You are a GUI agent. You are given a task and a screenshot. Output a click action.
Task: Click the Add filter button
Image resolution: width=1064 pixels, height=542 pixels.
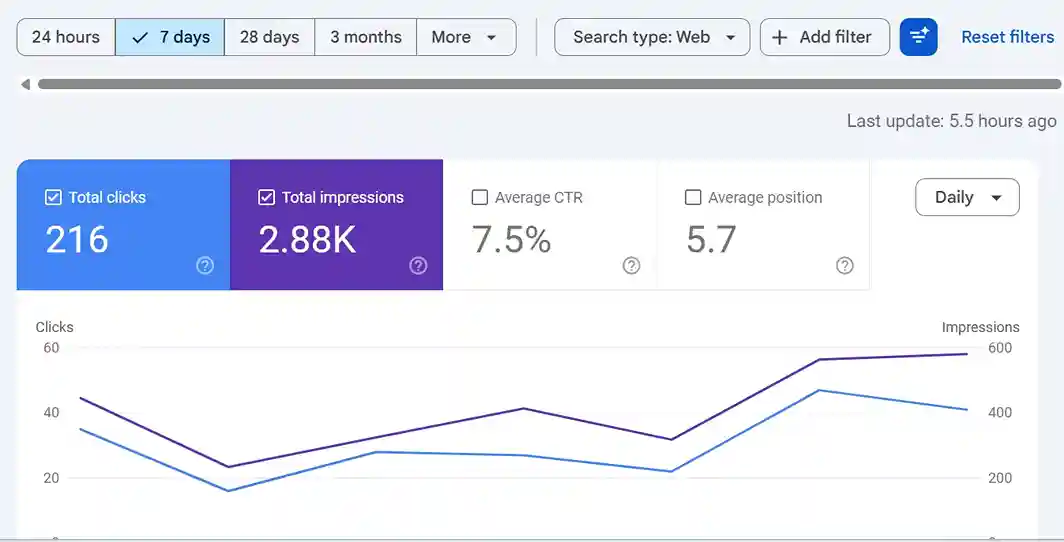(x=824, y=37)
